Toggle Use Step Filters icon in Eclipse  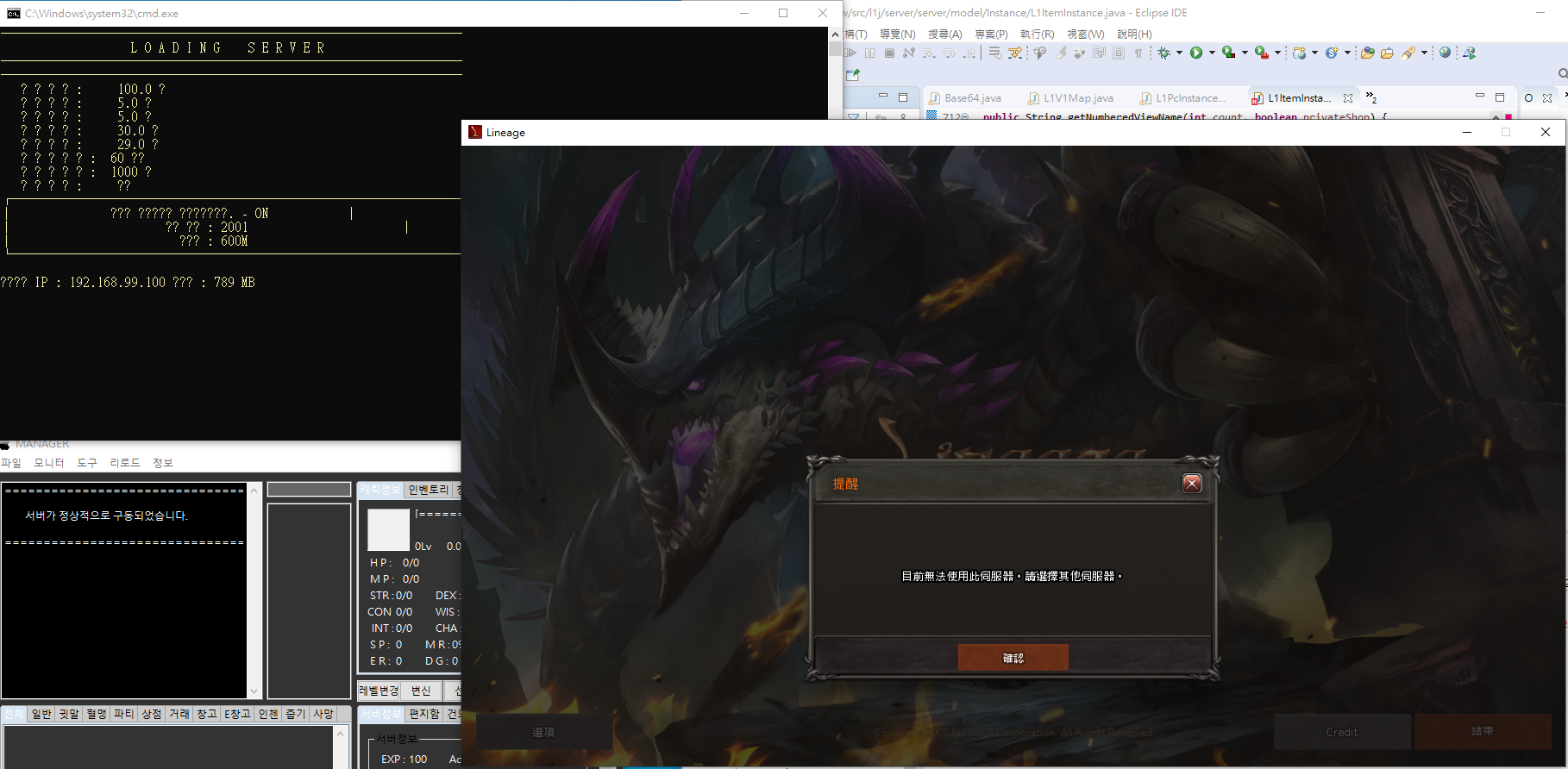point(1015,53)
